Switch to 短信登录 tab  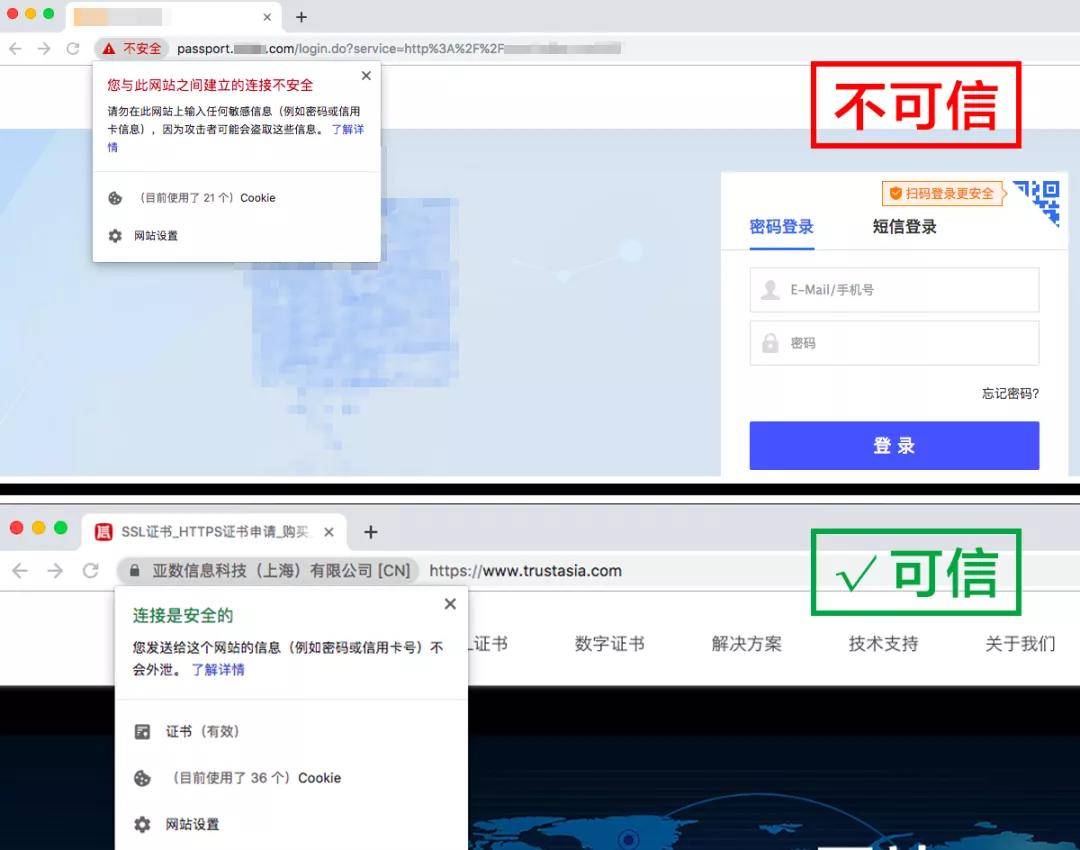coord(904,227)
